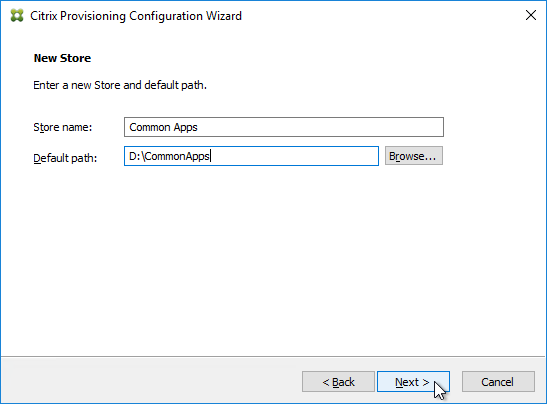Click the word 'Apps' in Store name
This screenshot has height=404, width=547.
tap(185, 127)
